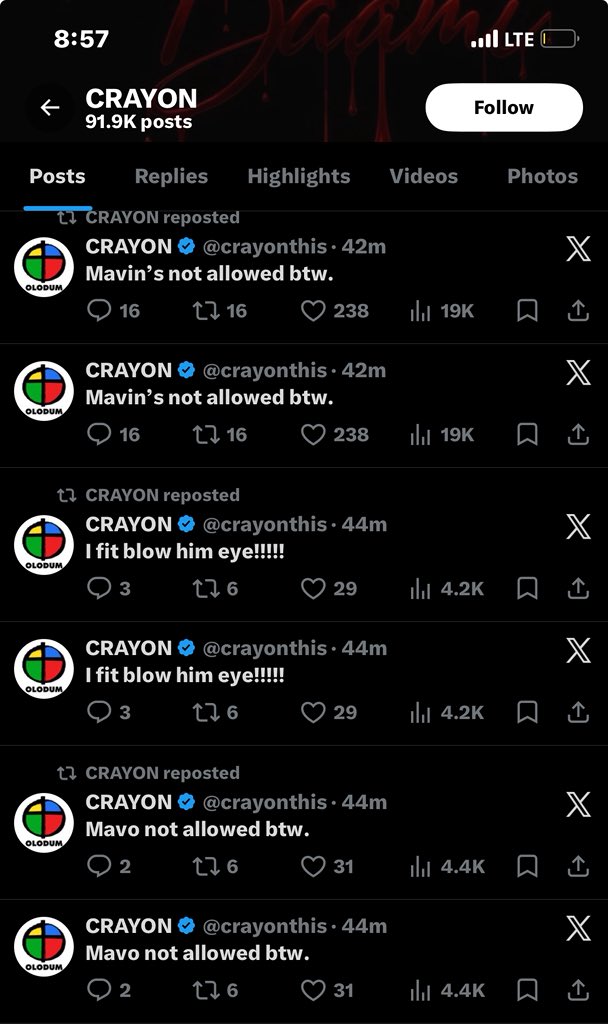Follow the CRAYON account

coord(503,108)
